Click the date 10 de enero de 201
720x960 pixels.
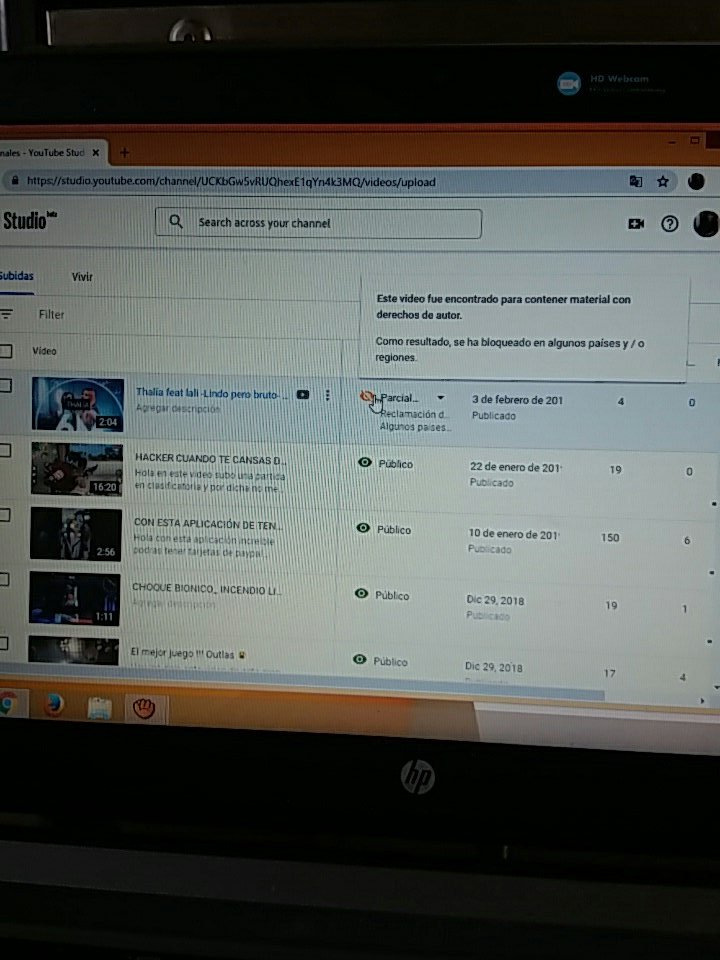click(514, 534)
